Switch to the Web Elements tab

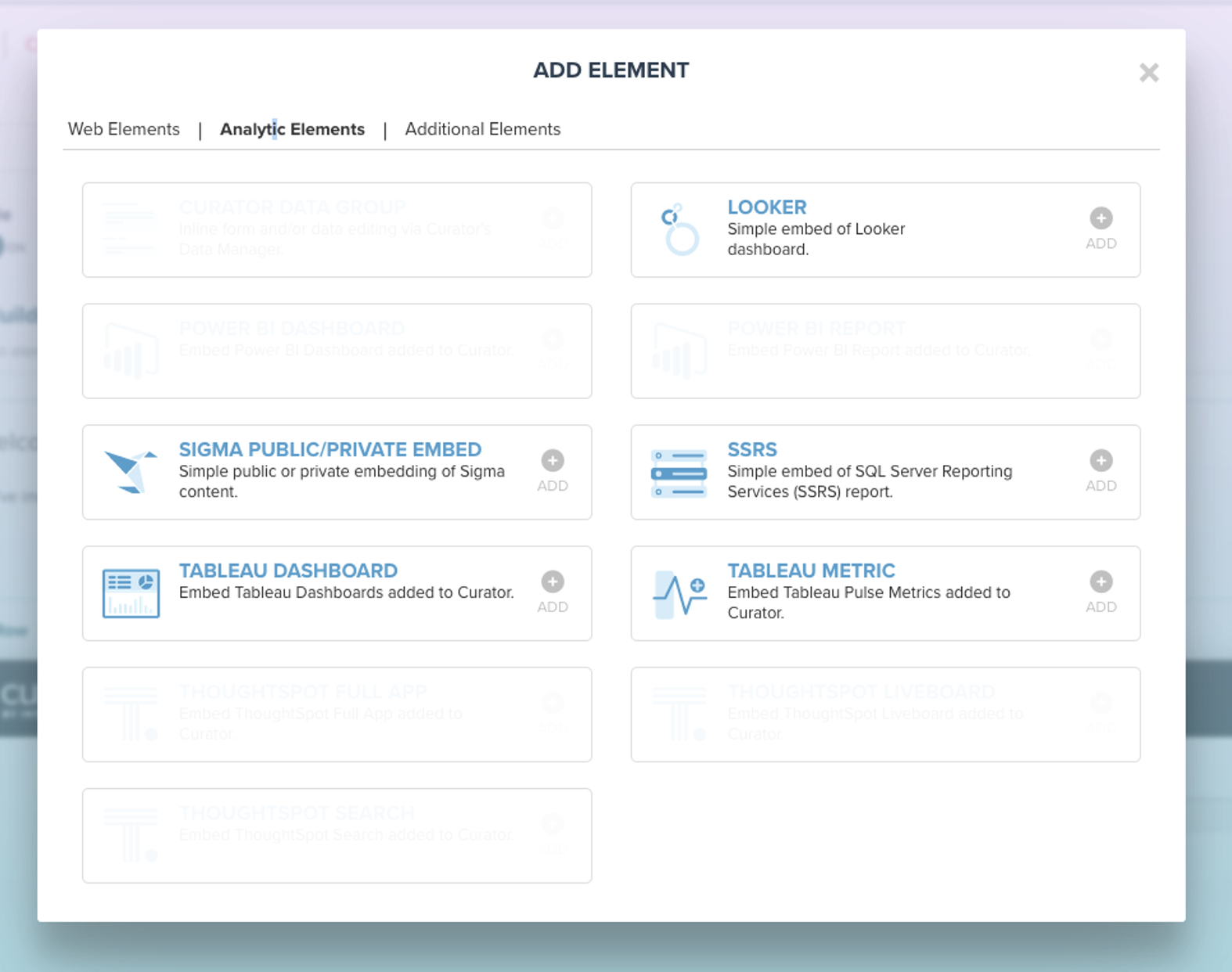pyautogui.click(x=124, y=129)
